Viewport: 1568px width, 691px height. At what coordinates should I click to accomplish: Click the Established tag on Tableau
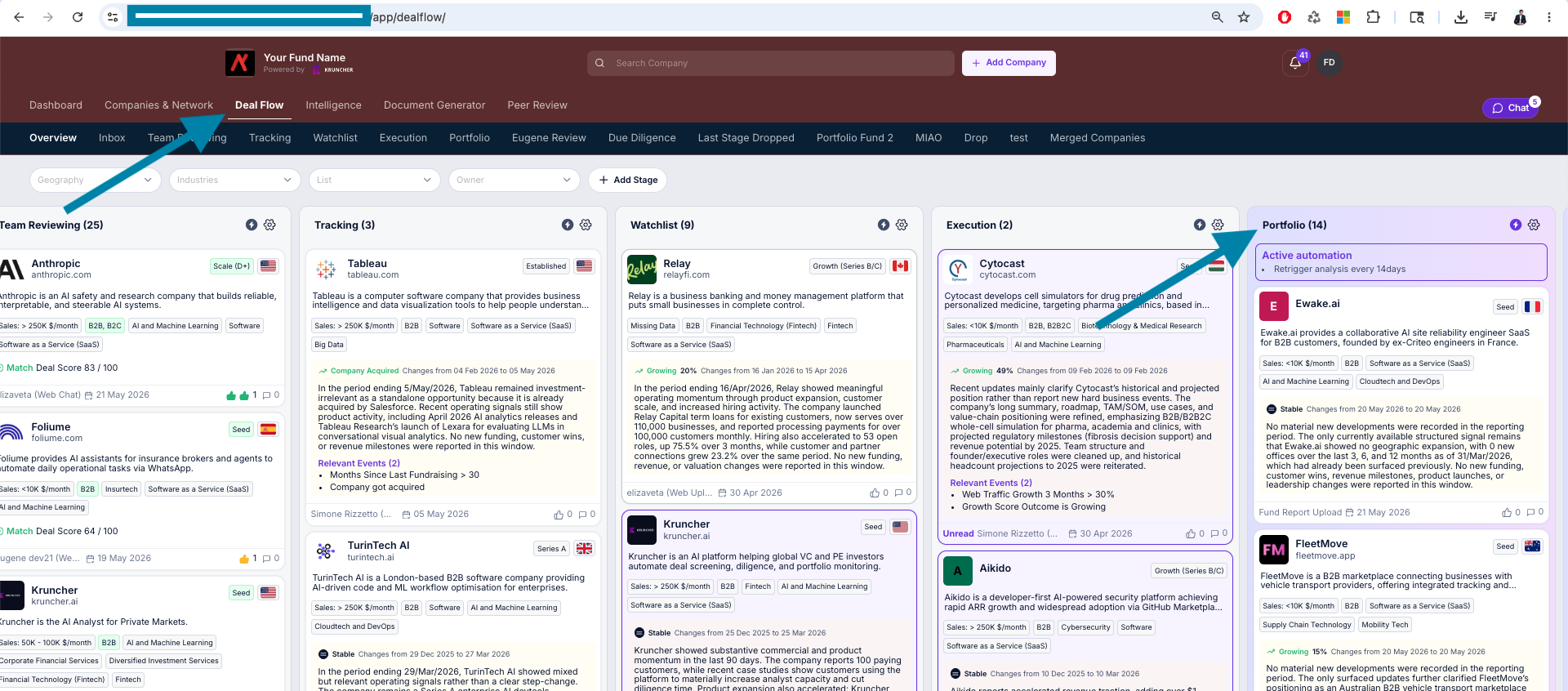pos(546,266)
